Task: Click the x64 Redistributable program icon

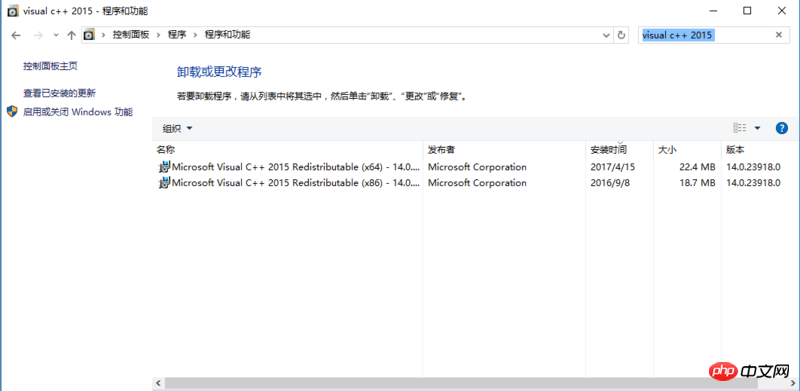Action: pyautogui.click(x=164, y=167)
